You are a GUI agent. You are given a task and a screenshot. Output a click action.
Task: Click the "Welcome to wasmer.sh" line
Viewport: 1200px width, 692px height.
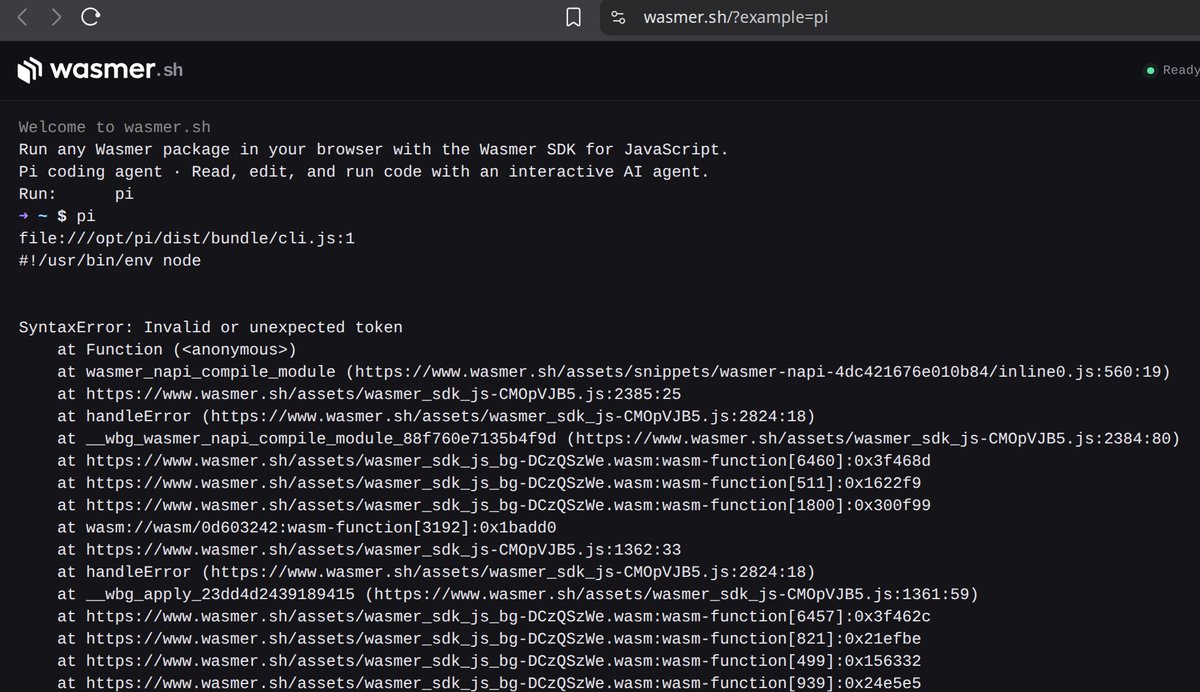pos(115,128)
